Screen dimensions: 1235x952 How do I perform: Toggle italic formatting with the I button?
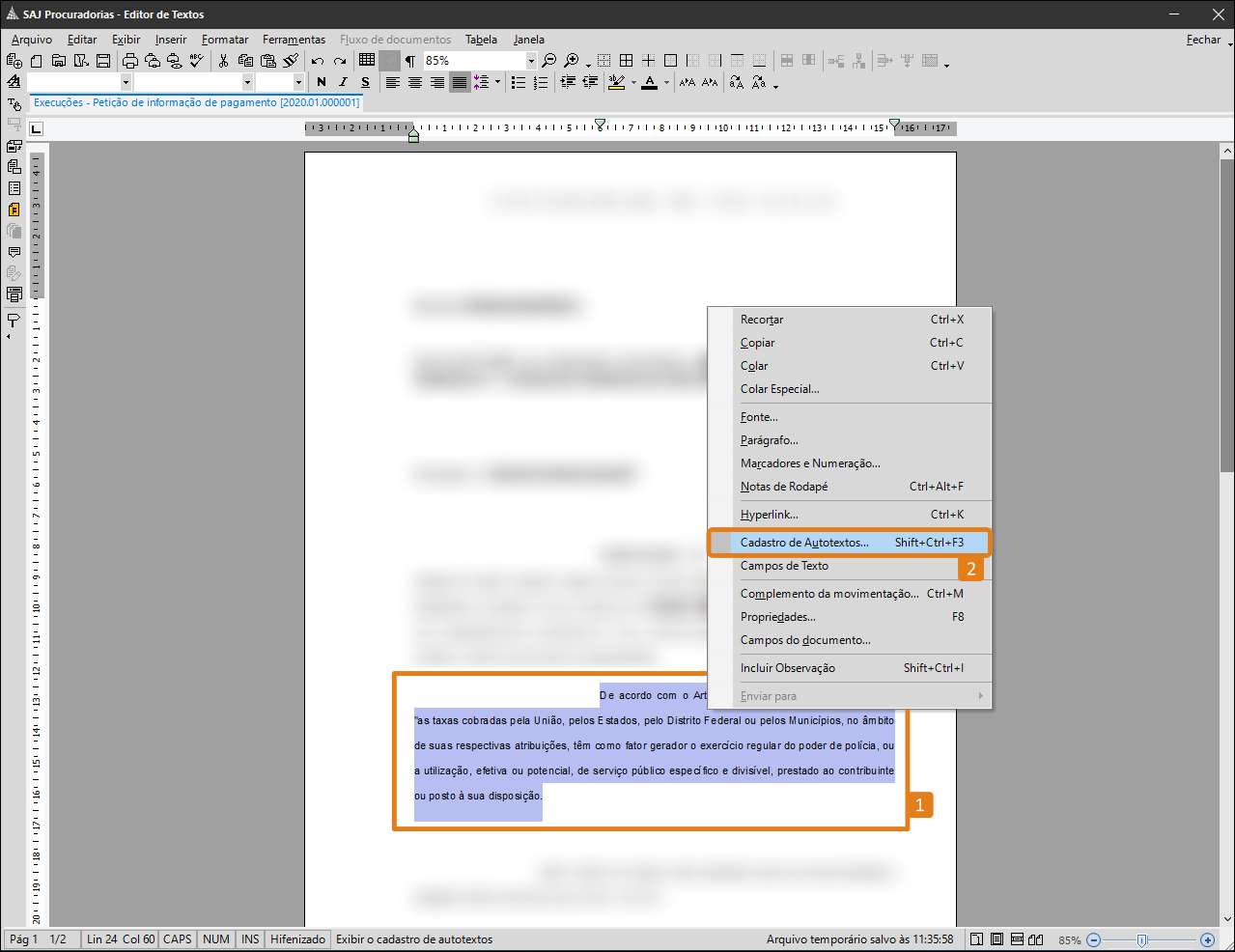click(343, 83)
